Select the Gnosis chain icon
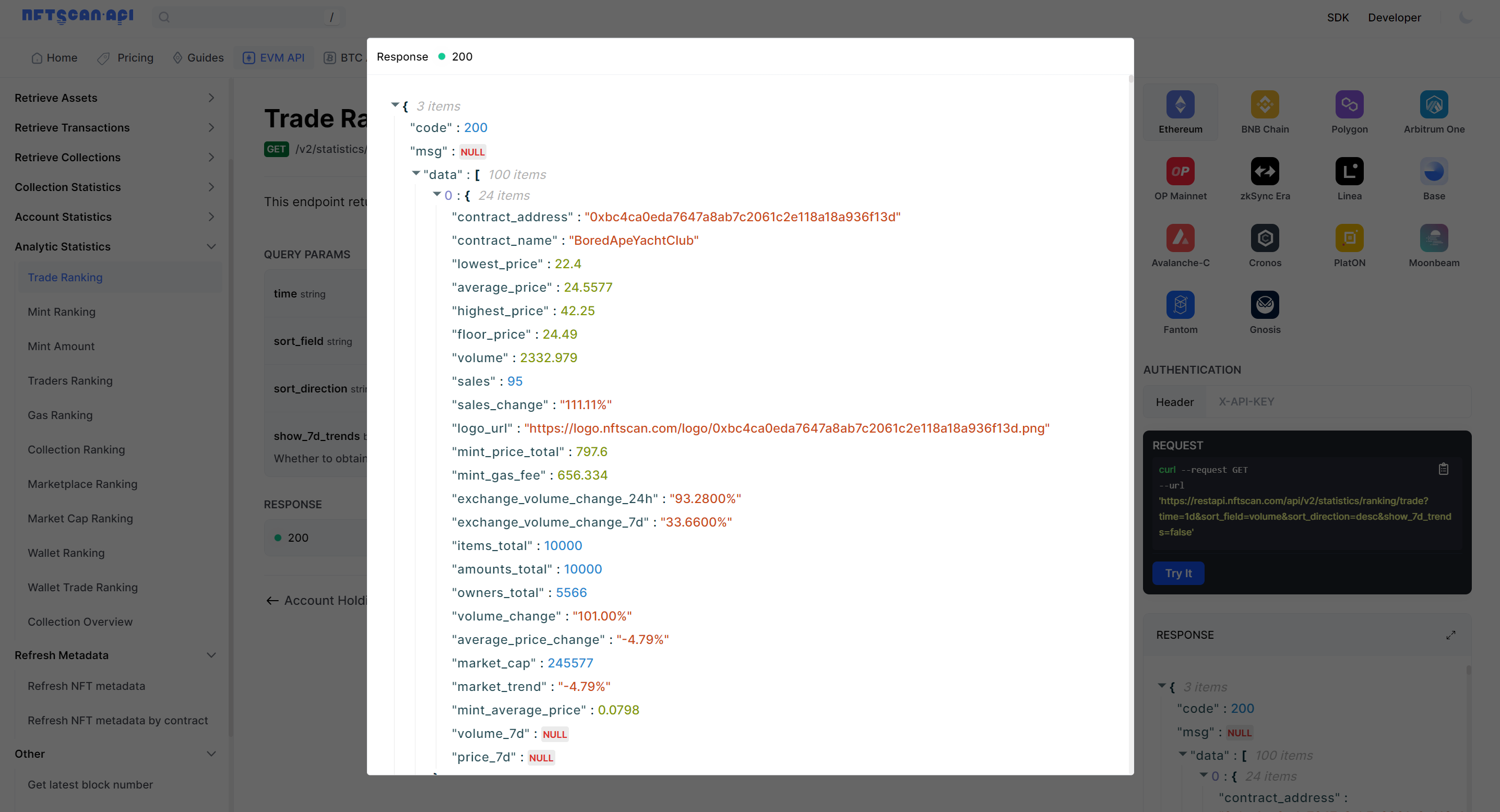Image resolution: width=1500 pixels, height=812 pixels. (x=1264, y=305)
